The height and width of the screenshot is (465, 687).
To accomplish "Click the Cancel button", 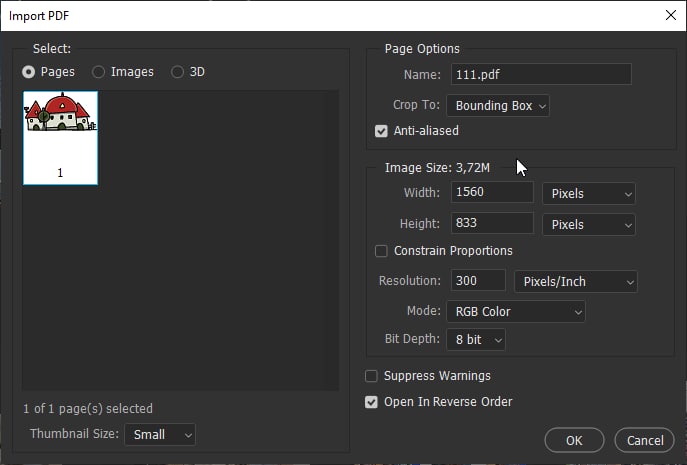I will click(x=645, y=440).
